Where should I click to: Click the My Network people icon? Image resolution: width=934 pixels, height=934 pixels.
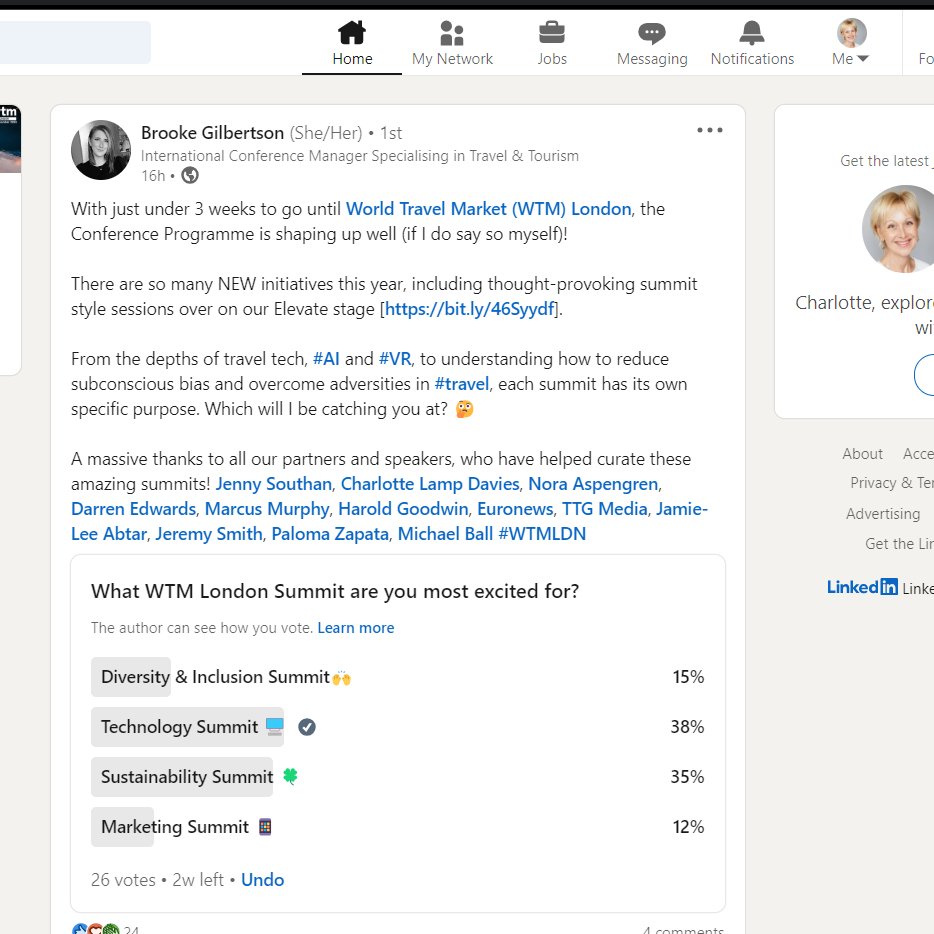point(452,33)
